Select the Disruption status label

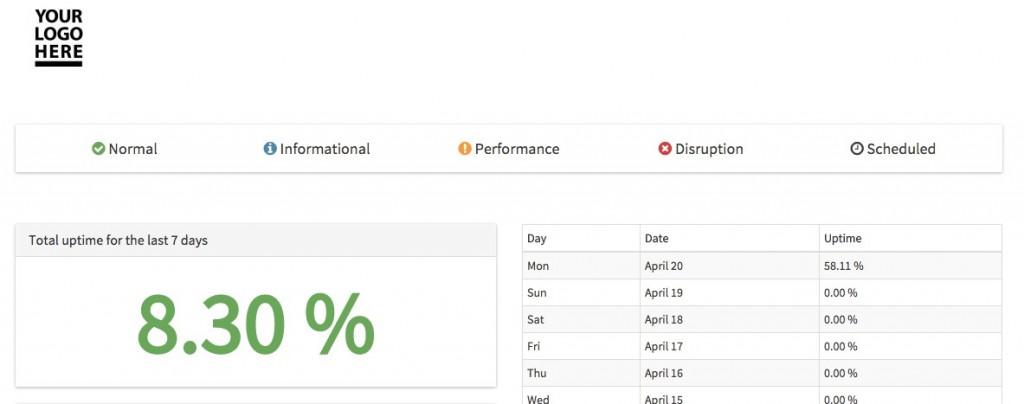[709, 149]
